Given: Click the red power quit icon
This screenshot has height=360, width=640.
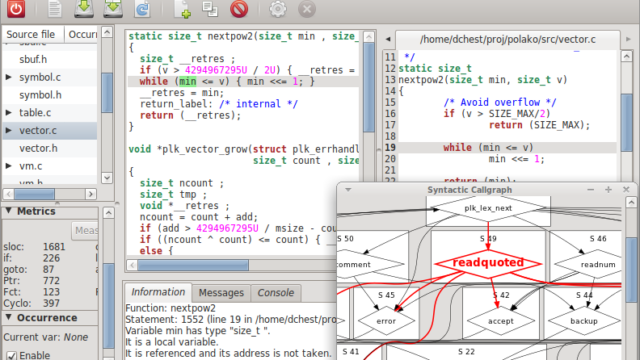Looking at the screenshot, I should (x=16, y=9).
